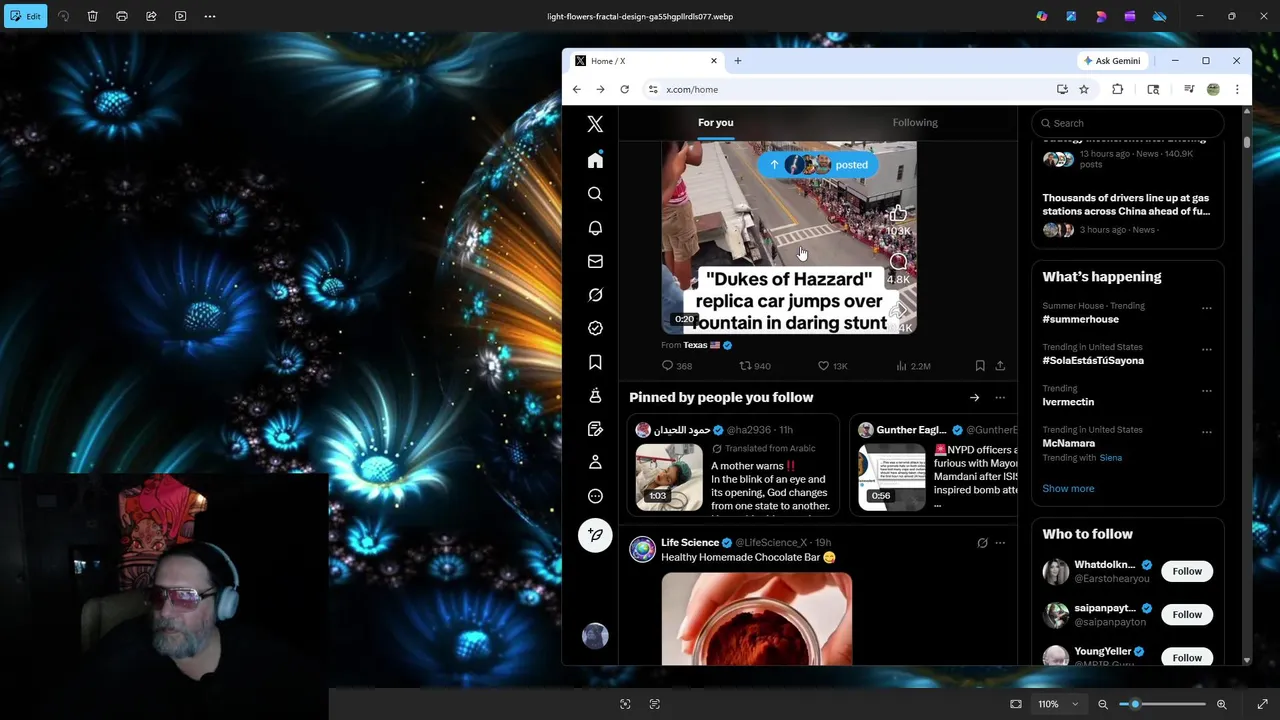Viewport: 1280px width, 720px height.
Task: Open Explore search icon in X sidebar
Action: [595, 194]
